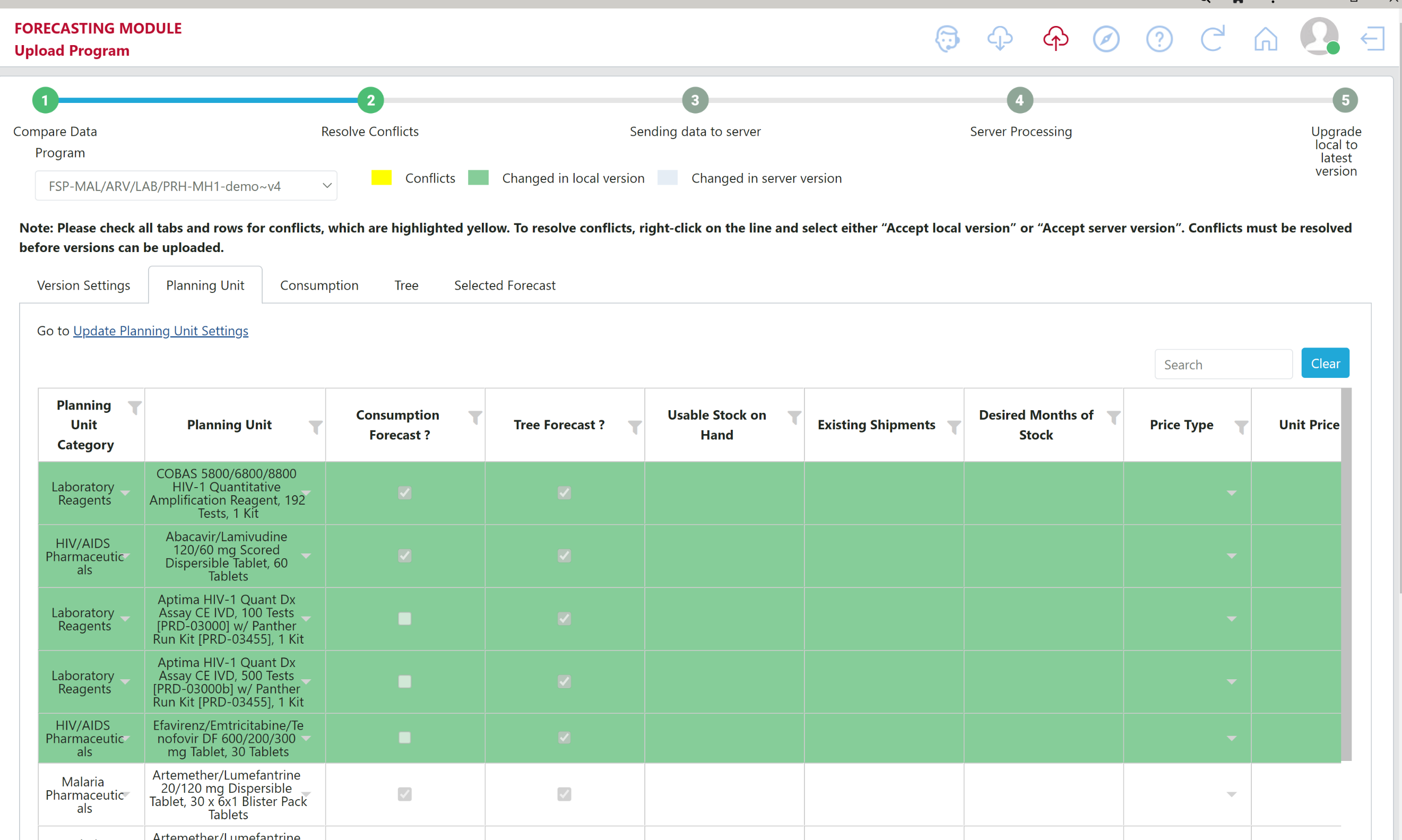The height and width of the screenshot is (840, 1402).
Task: Open the Program dropdown FSP-MAL/ARV/LAB/PRH-MH1-demo~v4
Action: (x=186, y=186)
